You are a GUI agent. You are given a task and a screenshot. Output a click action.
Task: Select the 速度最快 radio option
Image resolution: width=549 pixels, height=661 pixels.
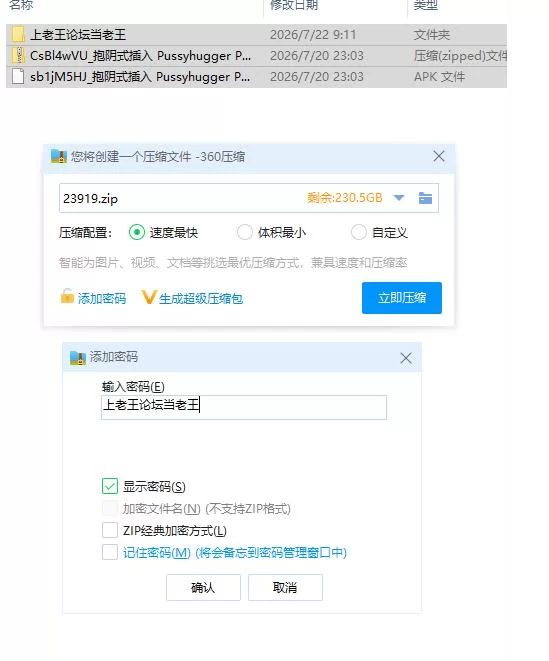[x=137, y=232]
